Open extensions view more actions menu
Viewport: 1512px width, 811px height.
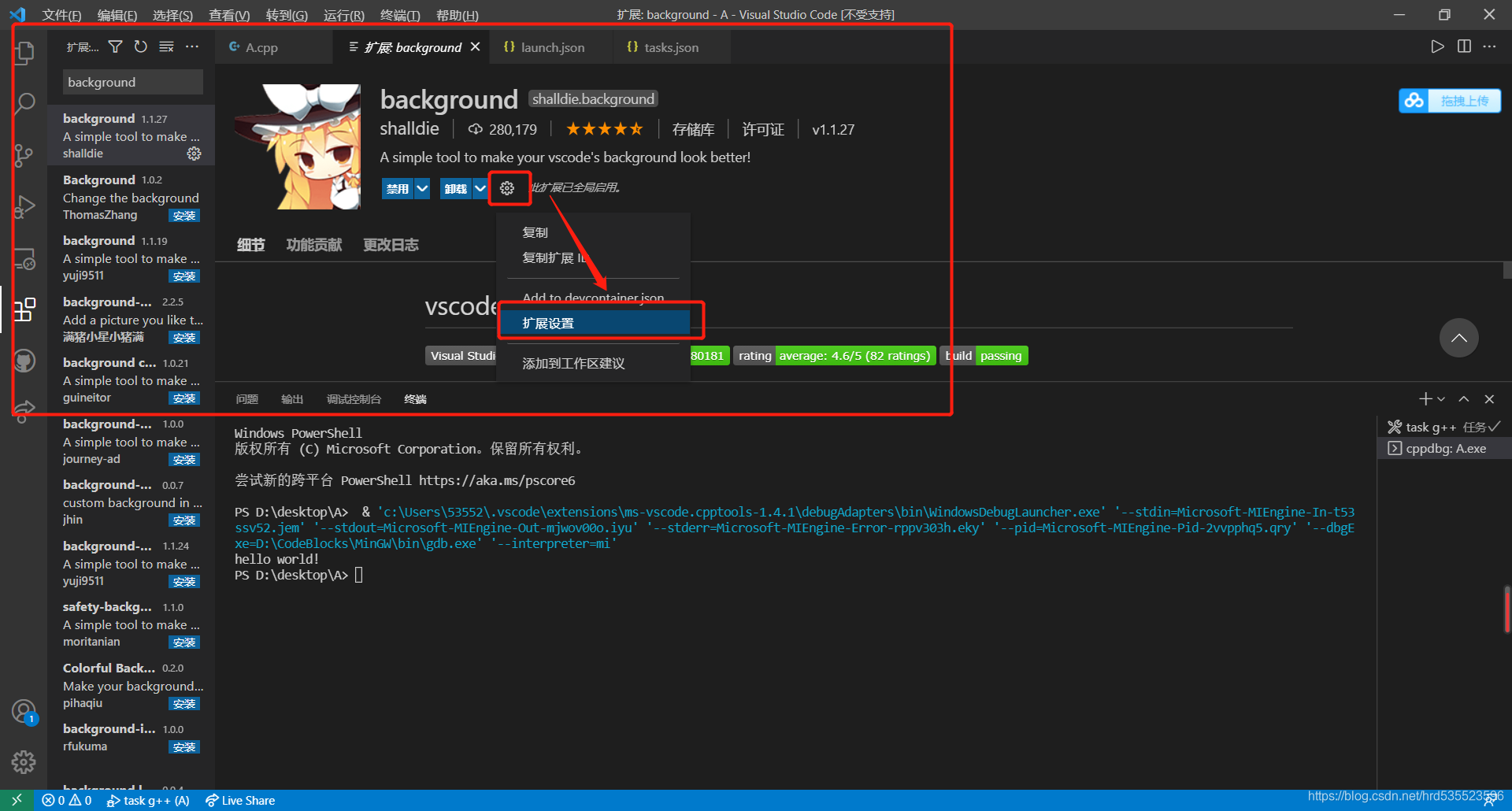pos(192,47)
